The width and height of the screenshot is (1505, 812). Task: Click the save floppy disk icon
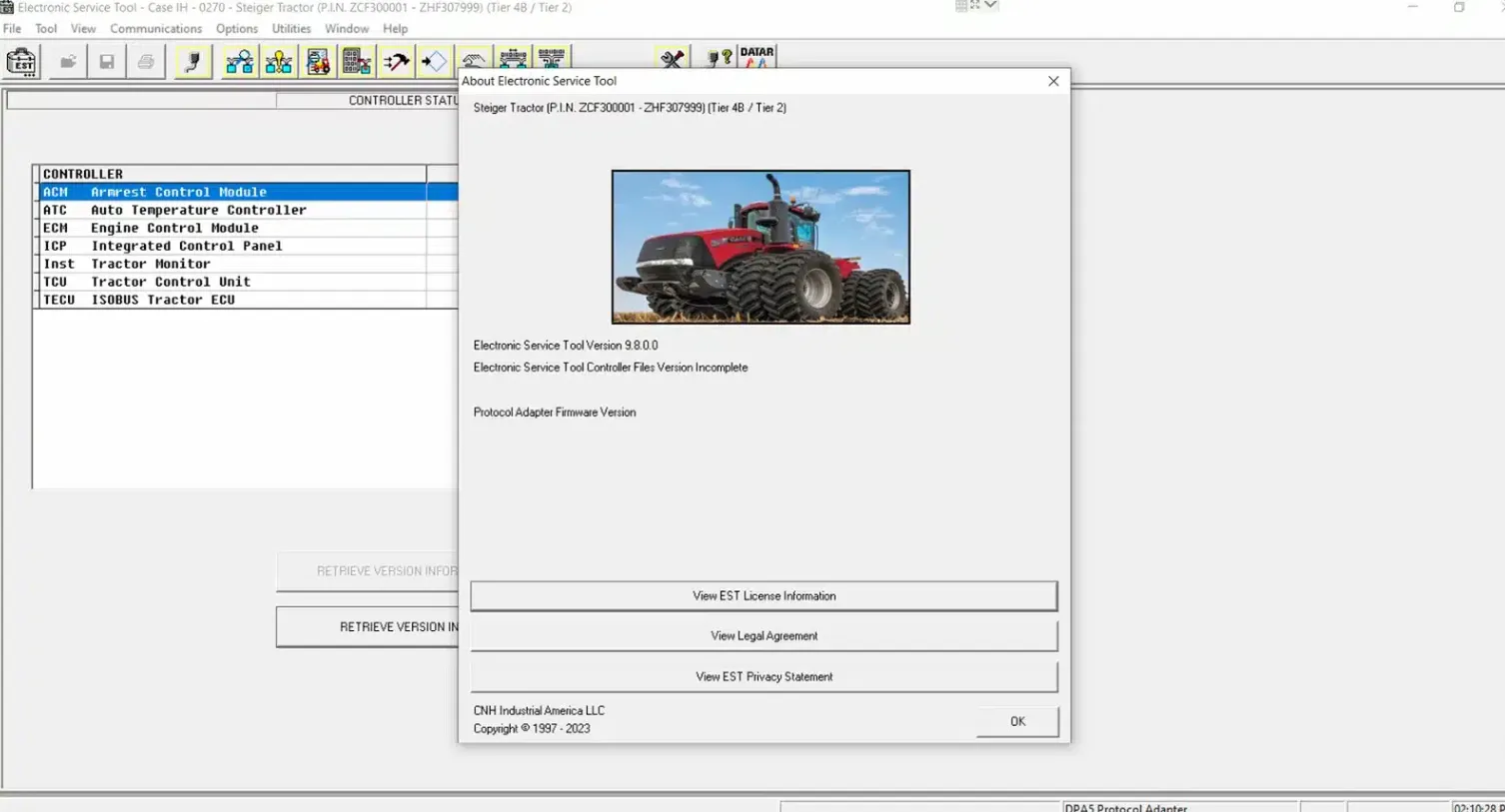click(x=107, y=62)
